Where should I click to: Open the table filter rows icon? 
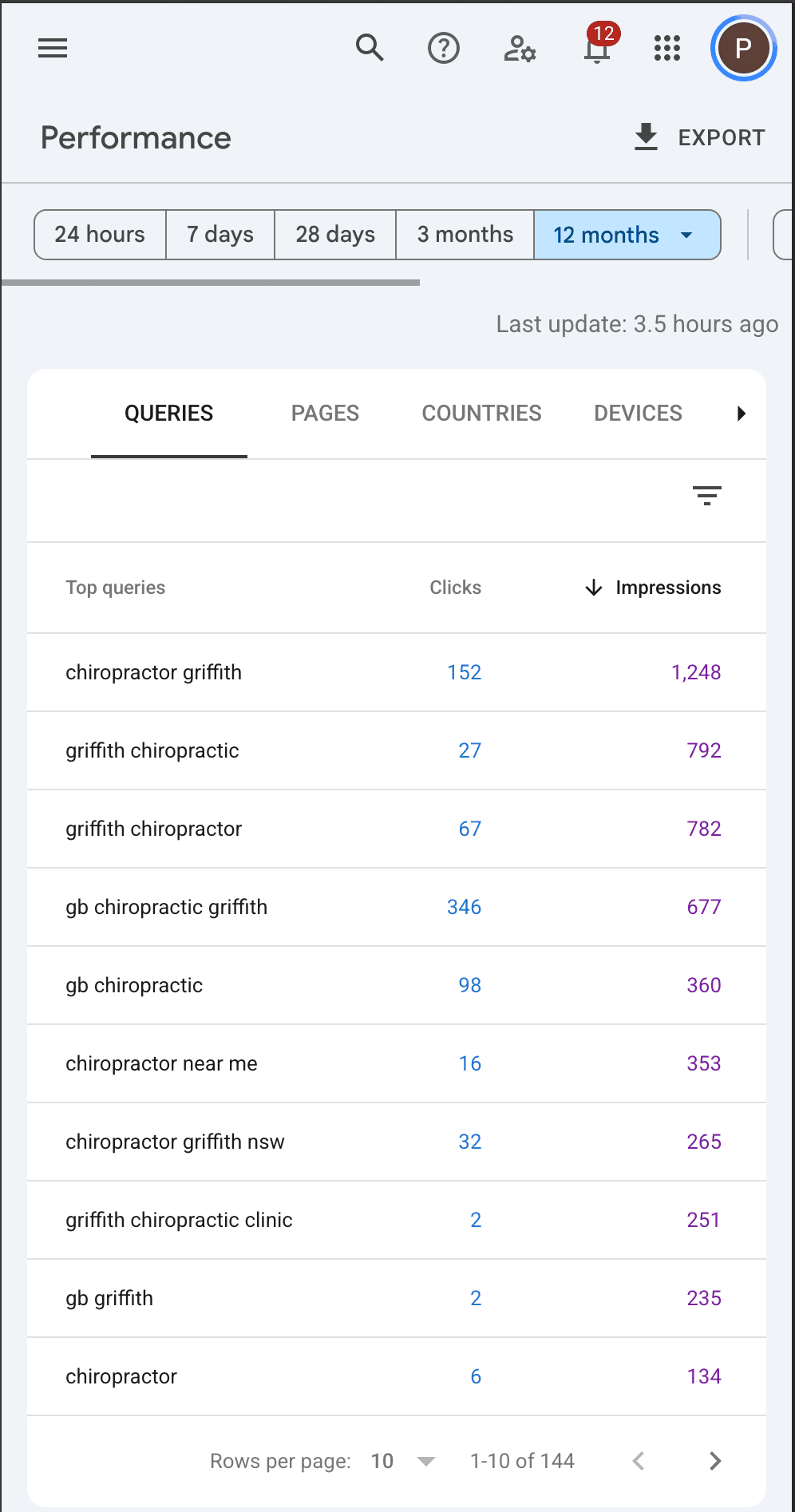(707, 496)
